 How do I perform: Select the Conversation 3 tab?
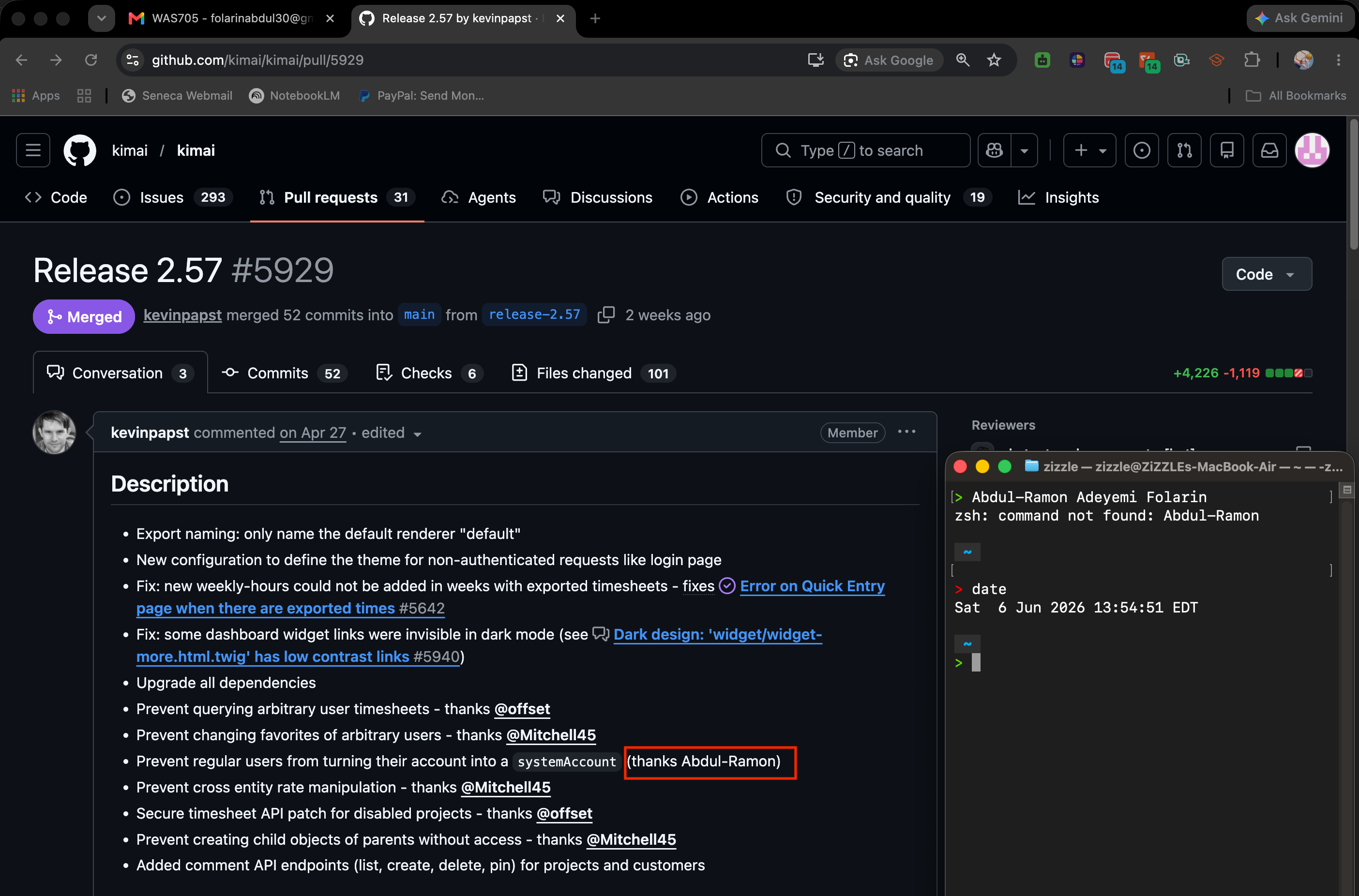[120, 373]
